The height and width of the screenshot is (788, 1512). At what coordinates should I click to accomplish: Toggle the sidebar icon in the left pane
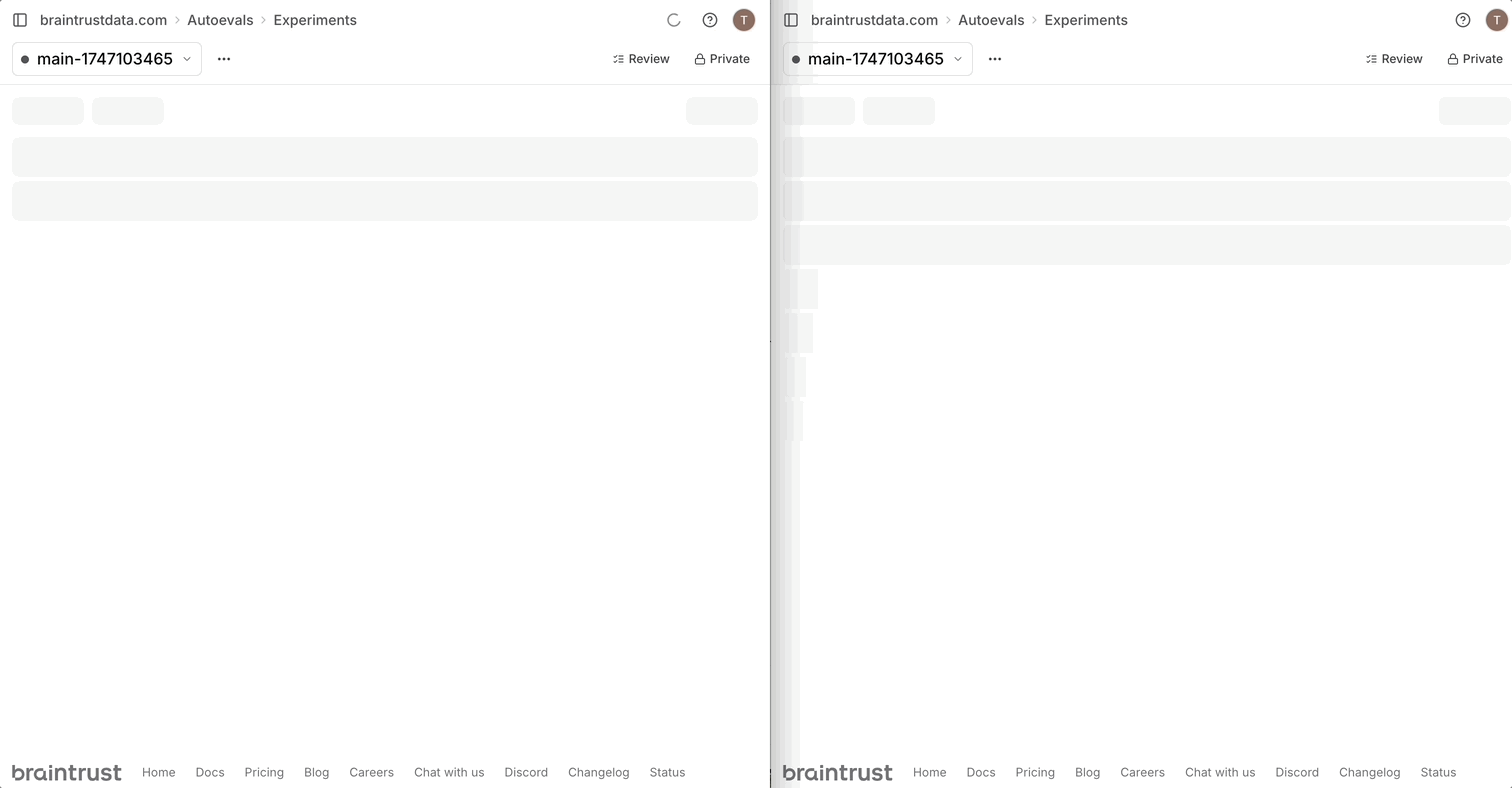click(x=20, y=20)
